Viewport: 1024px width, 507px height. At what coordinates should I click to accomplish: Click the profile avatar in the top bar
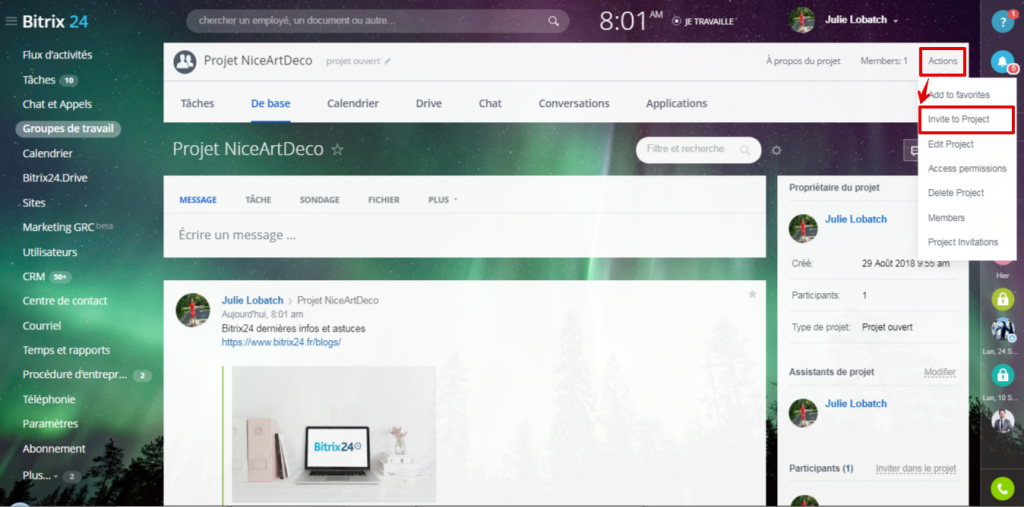pos(802,20)
